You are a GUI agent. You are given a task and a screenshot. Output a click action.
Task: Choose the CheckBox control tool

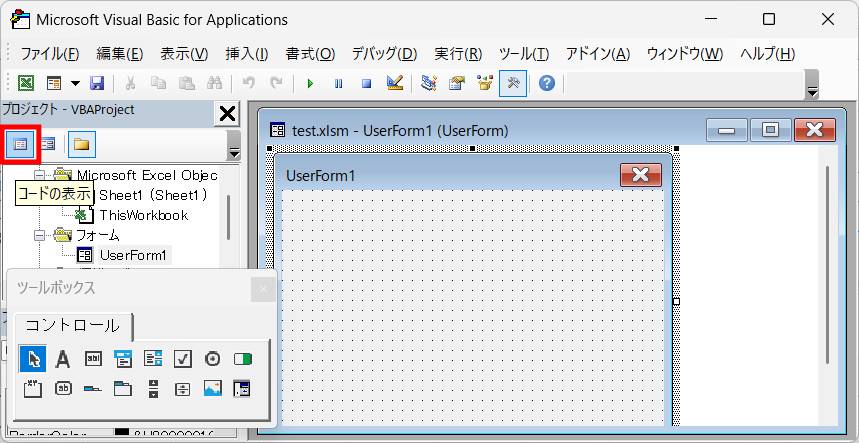pyautogui.click(x=183, y=359)
